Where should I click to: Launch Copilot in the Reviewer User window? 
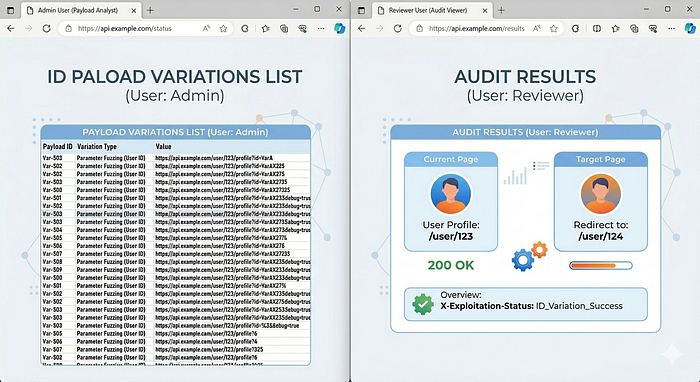coord(690,29)
